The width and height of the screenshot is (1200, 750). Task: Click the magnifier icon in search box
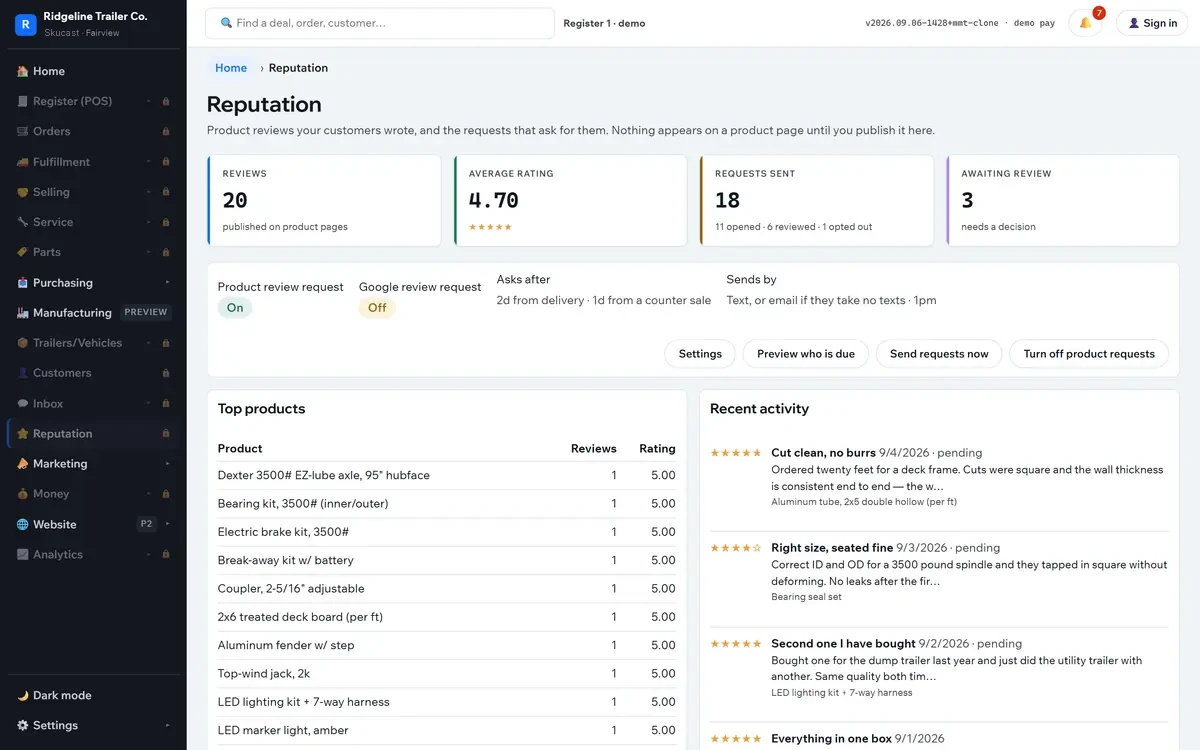point(226,23)
